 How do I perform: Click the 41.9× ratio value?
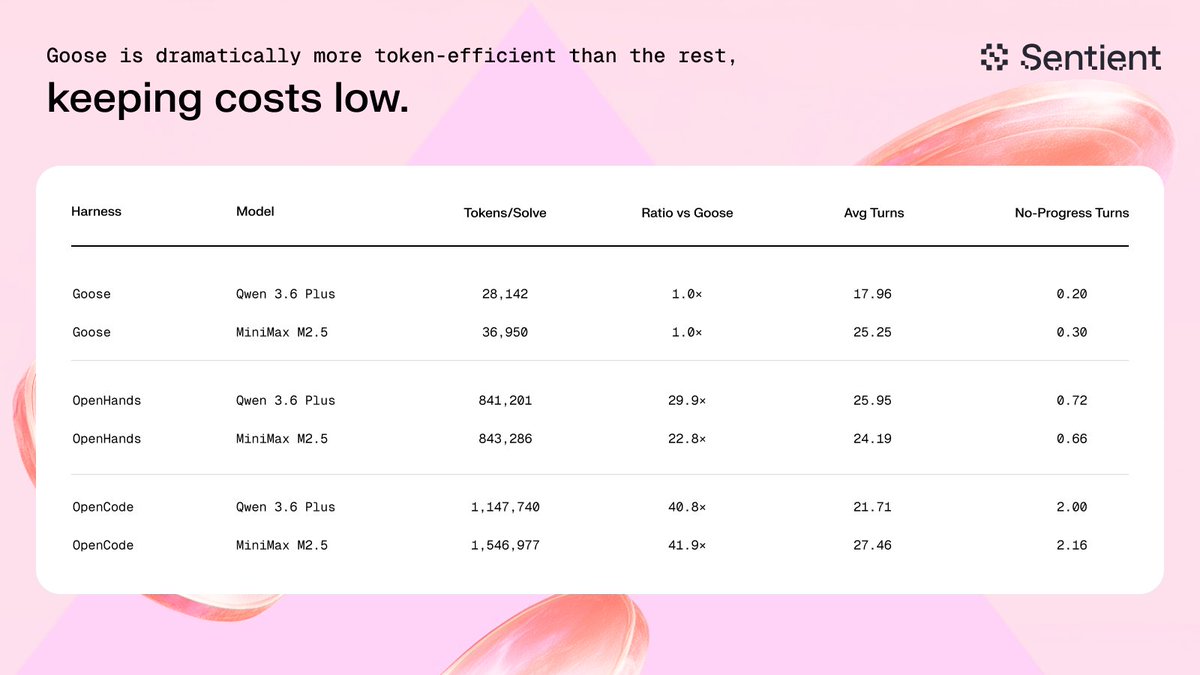687,545
